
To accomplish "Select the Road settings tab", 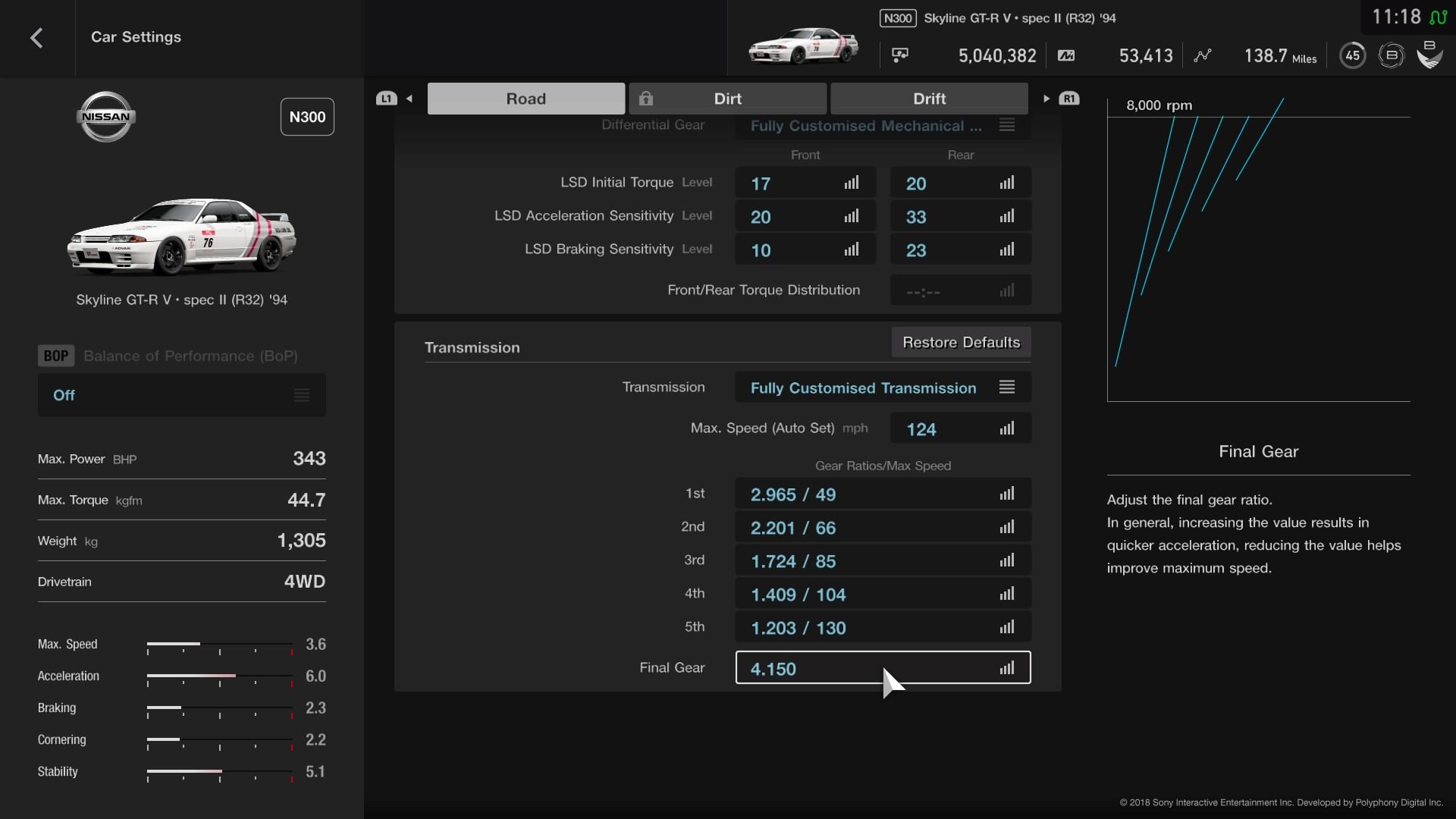I will coord(526,99).
